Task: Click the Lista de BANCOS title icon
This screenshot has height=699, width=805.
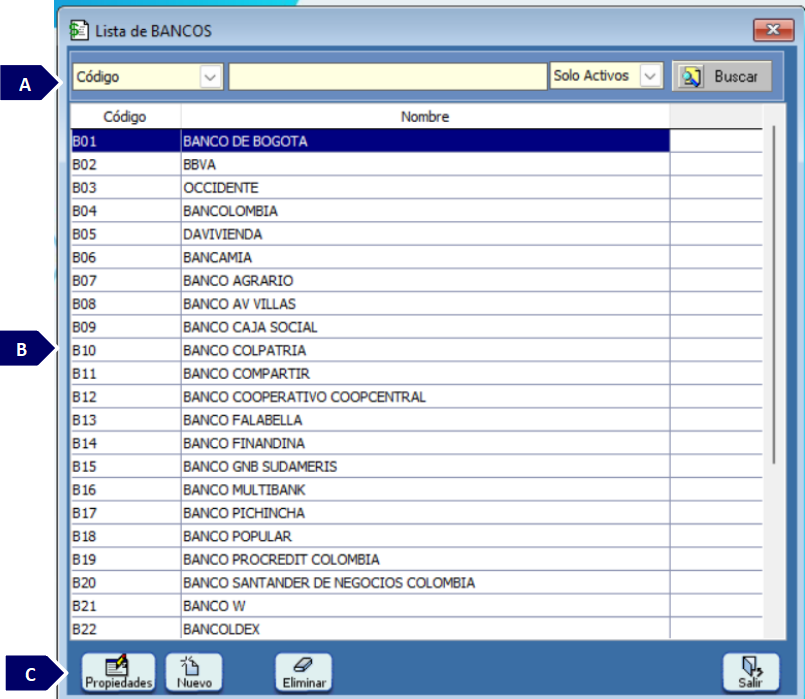Action: point(79,31)
